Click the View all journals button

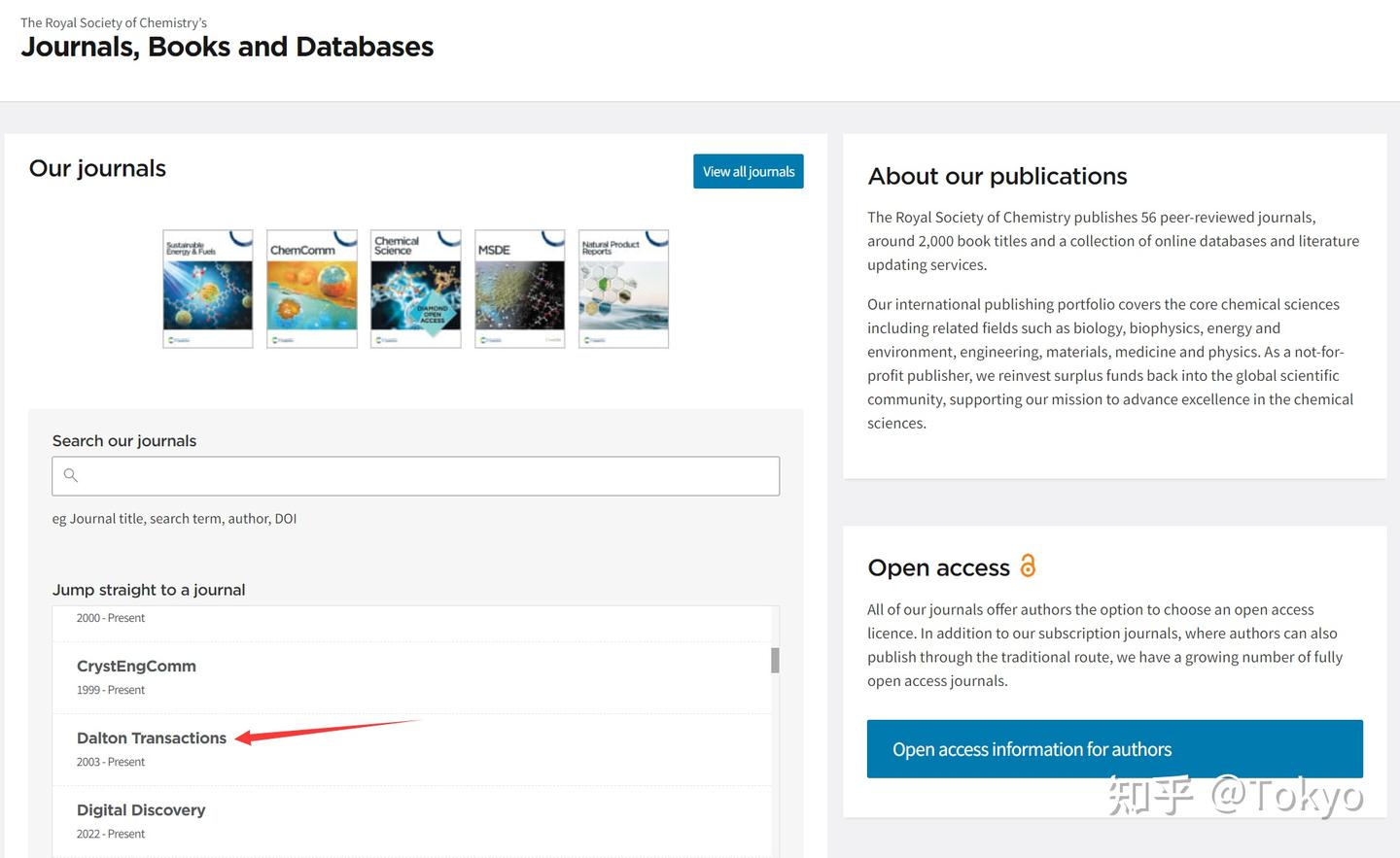tap(749, 172)
